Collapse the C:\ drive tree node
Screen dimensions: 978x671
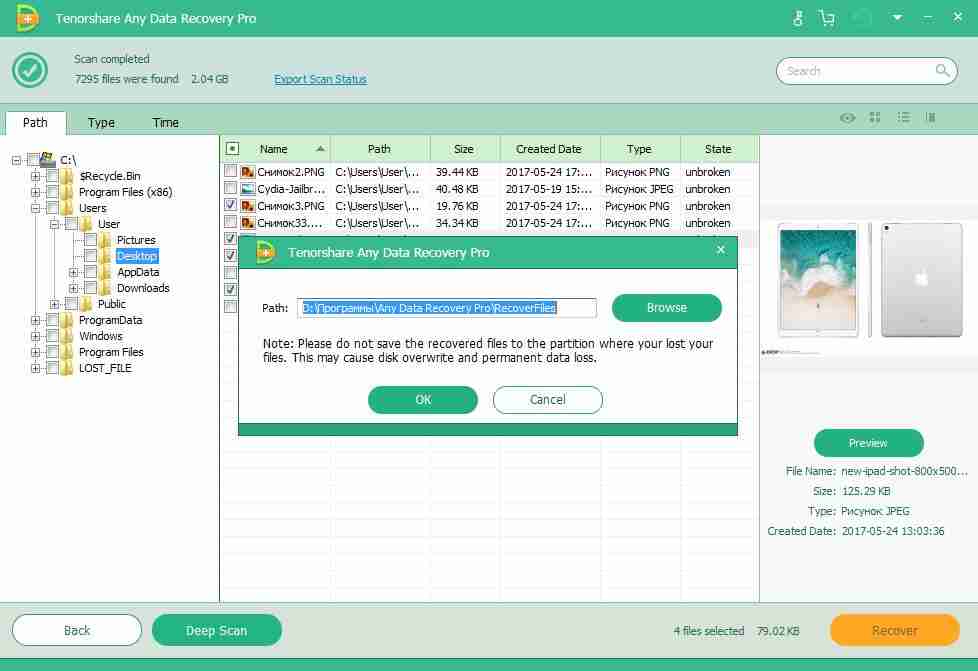coord(17,160)
